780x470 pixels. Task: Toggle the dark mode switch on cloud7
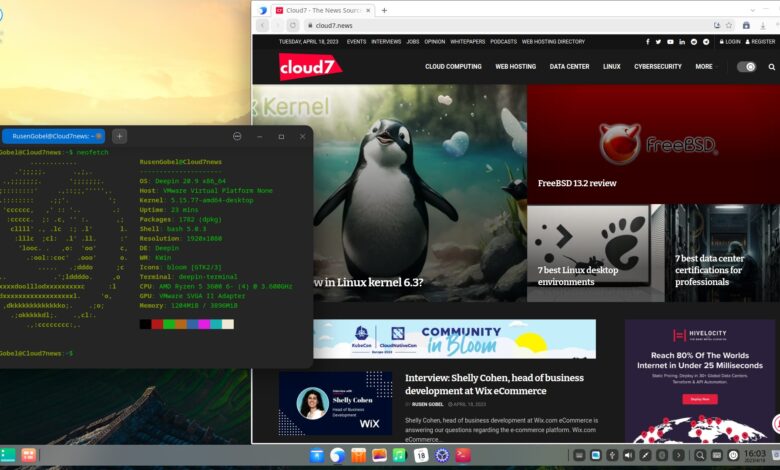746,67
